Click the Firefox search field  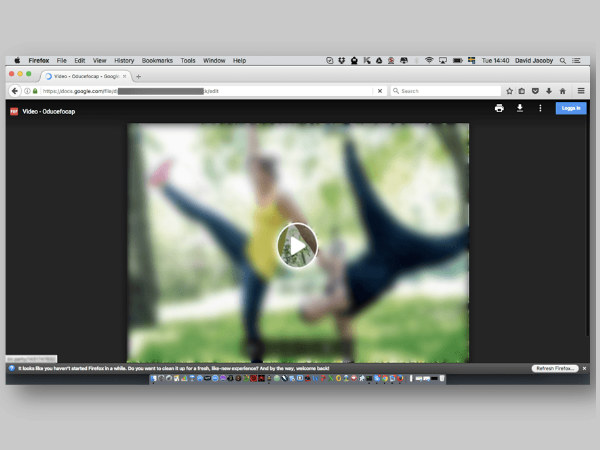445,91
